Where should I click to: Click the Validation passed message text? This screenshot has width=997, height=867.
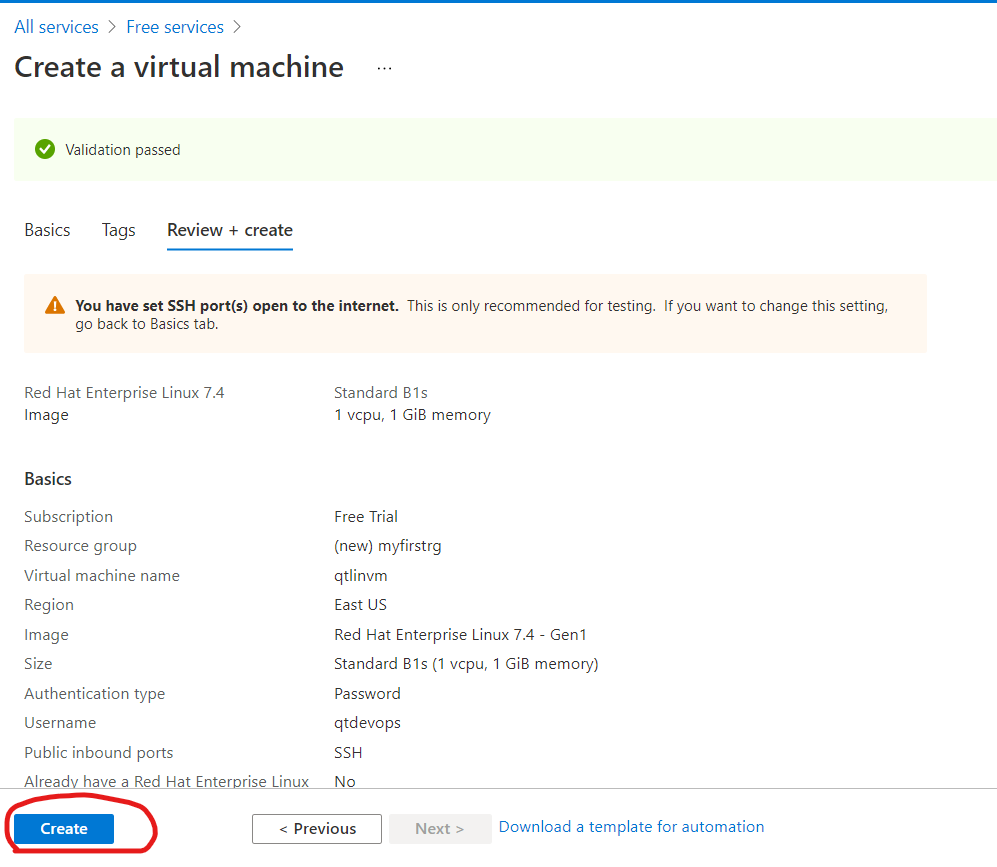[x=123, y=149]
